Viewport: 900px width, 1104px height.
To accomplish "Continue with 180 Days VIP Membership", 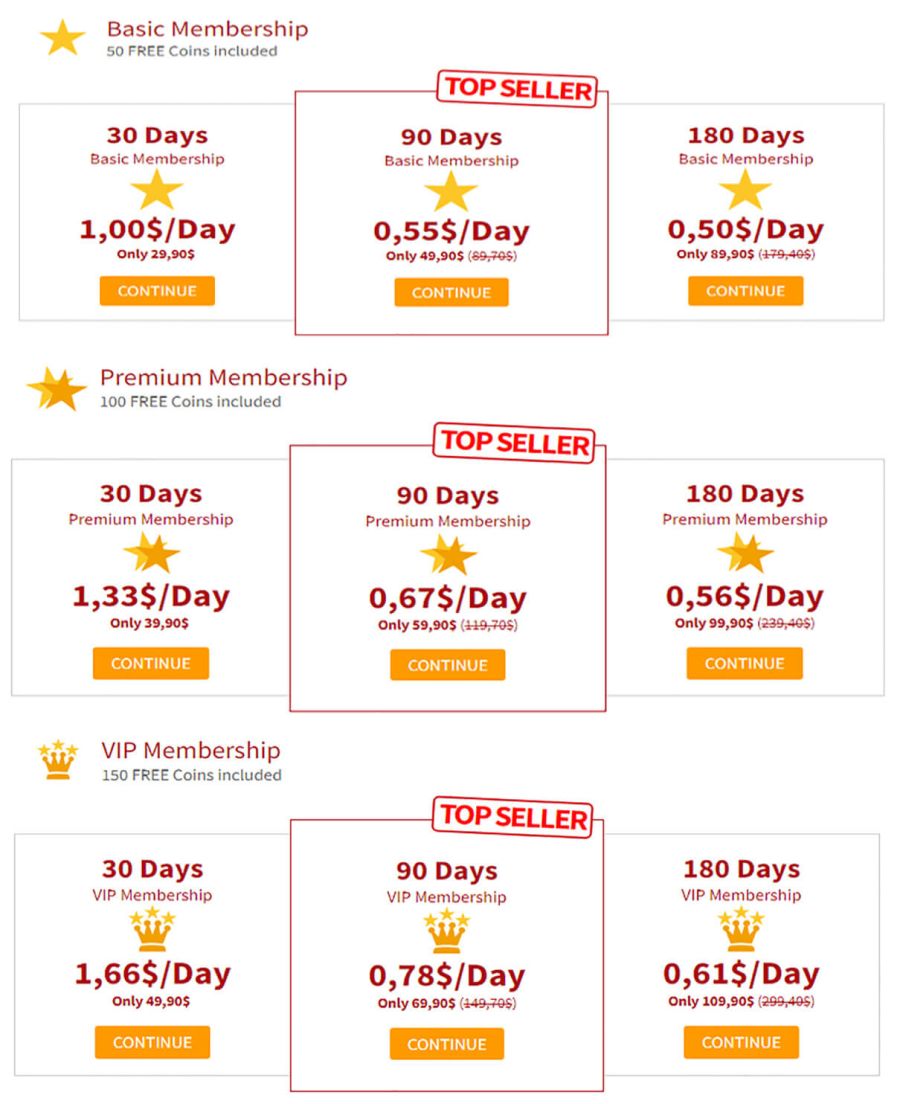I will (741, 1042).
